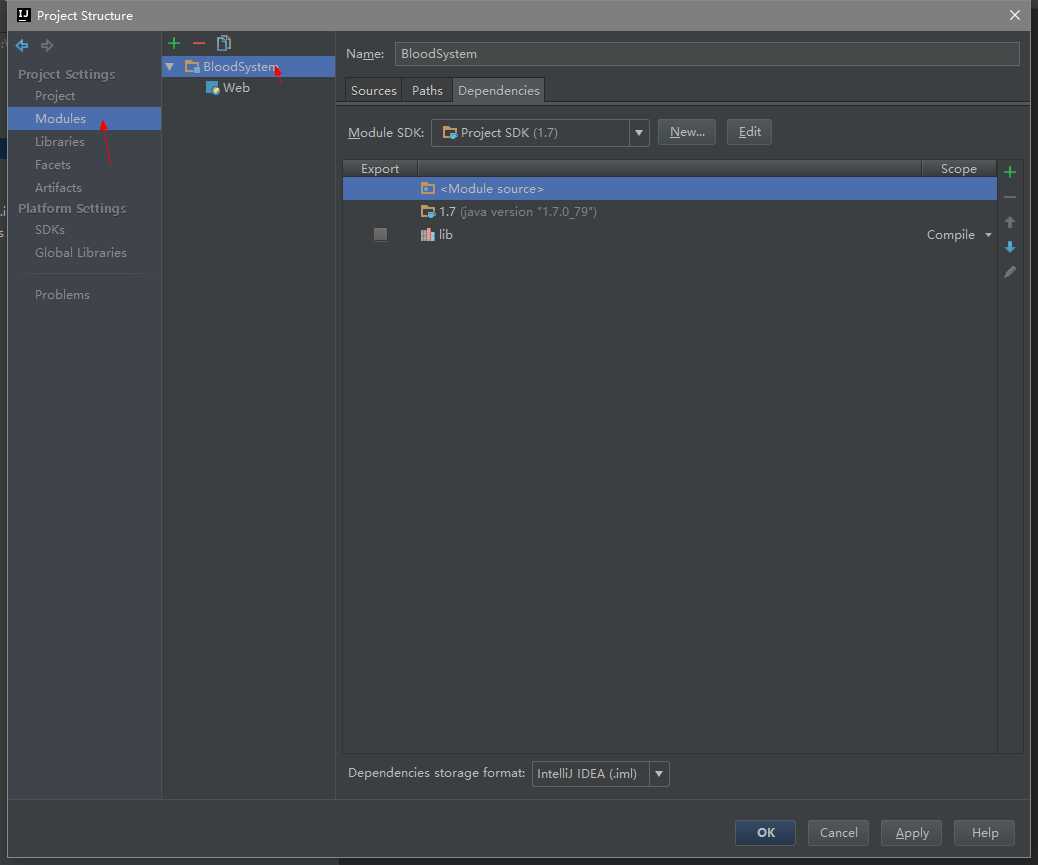Click the lib library icon
Image resolution: width=1038 pixels, height=865 pixels.
tap(428, 234)
